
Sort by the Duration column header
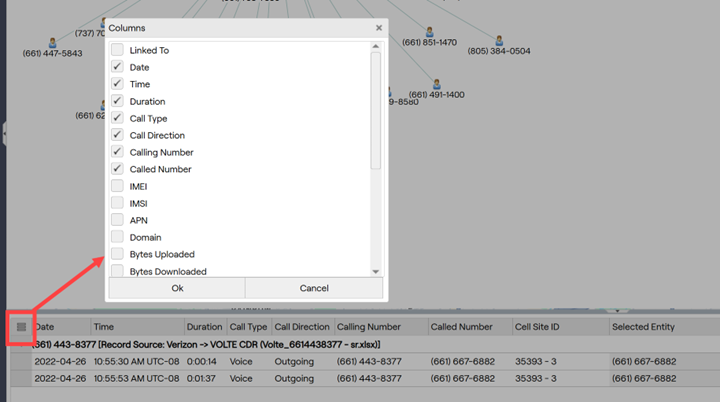tap(205, 327)
